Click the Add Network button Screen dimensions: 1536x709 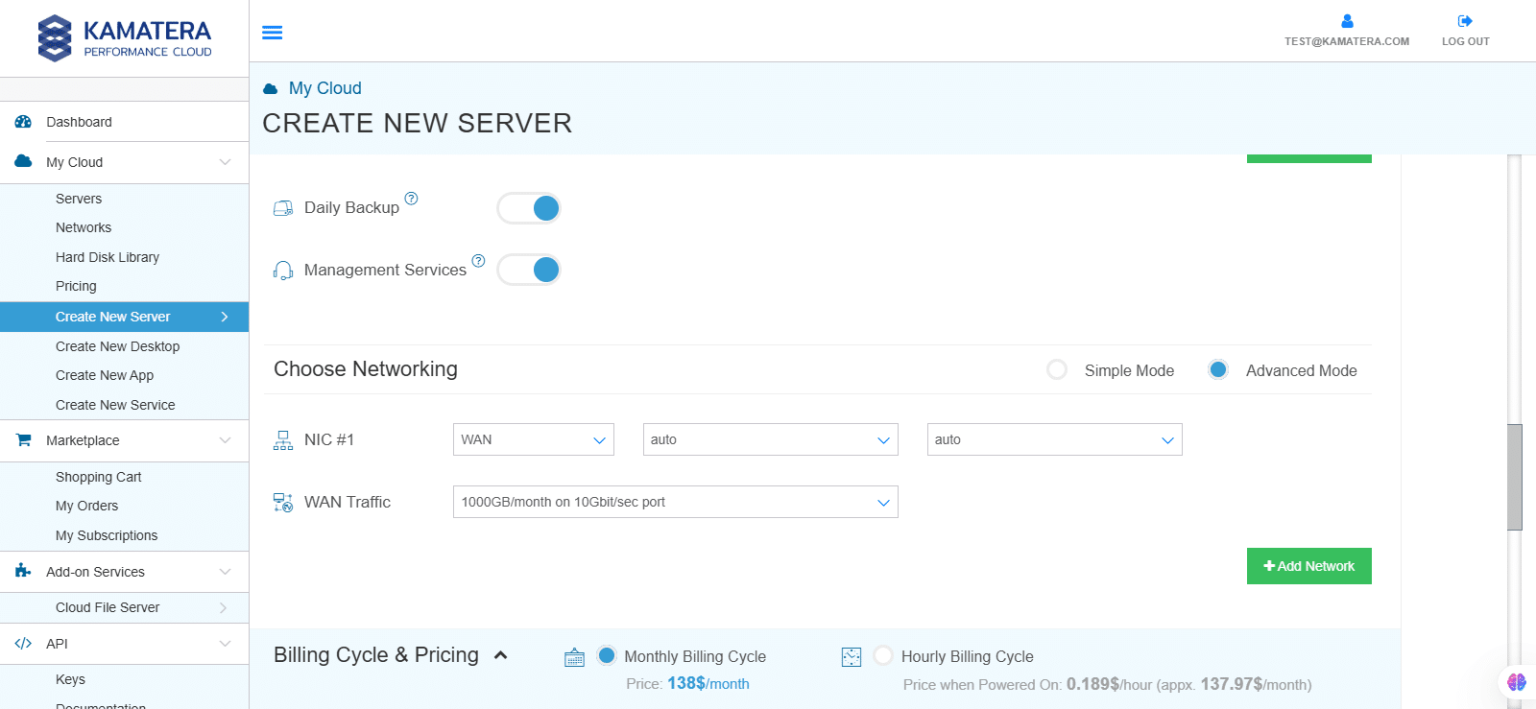click(x=1309, y=566)
